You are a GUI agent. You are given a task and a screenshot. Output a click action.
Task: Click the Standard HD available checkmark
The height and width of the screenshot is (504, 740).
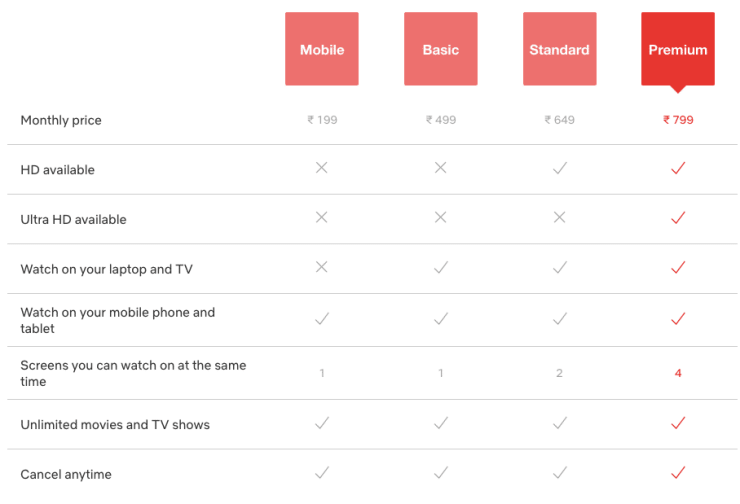pos(559,169)
